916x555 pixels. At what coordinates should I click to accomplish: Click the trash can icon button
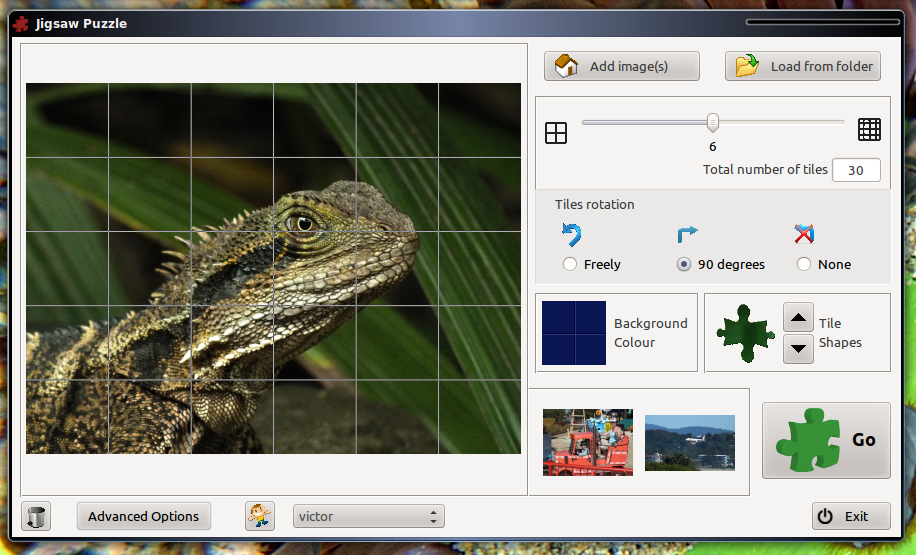pos(36,516)
